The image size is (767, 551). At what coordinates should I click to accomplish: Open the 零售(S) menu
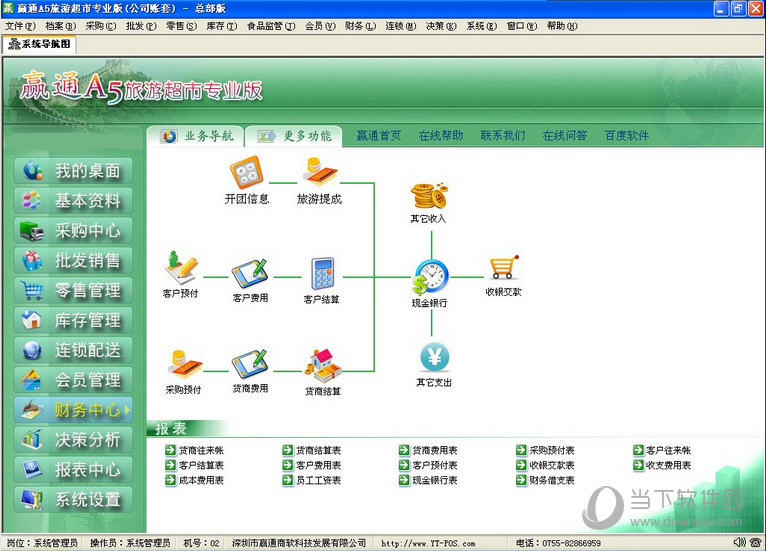point(181,26)
